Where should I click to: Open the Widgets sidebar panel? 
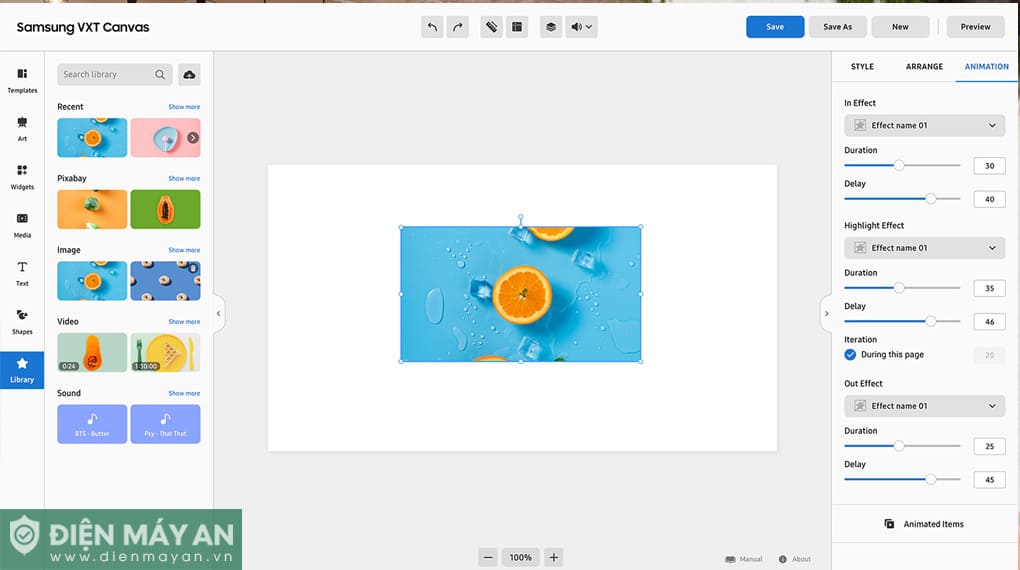(22, 176)
